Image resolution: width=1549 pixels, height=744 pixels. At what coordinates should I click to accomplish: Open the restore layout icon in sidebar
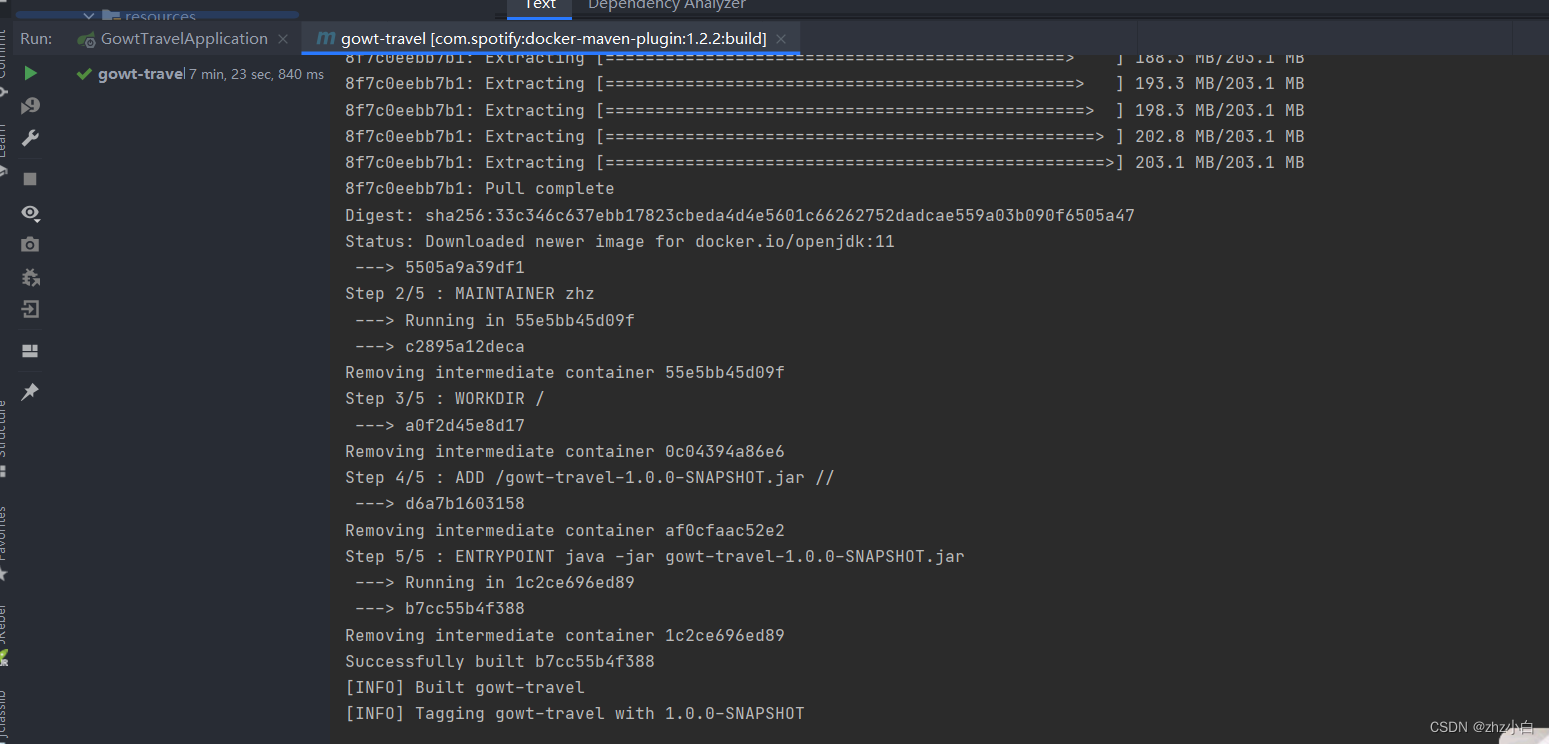point(28,348)
